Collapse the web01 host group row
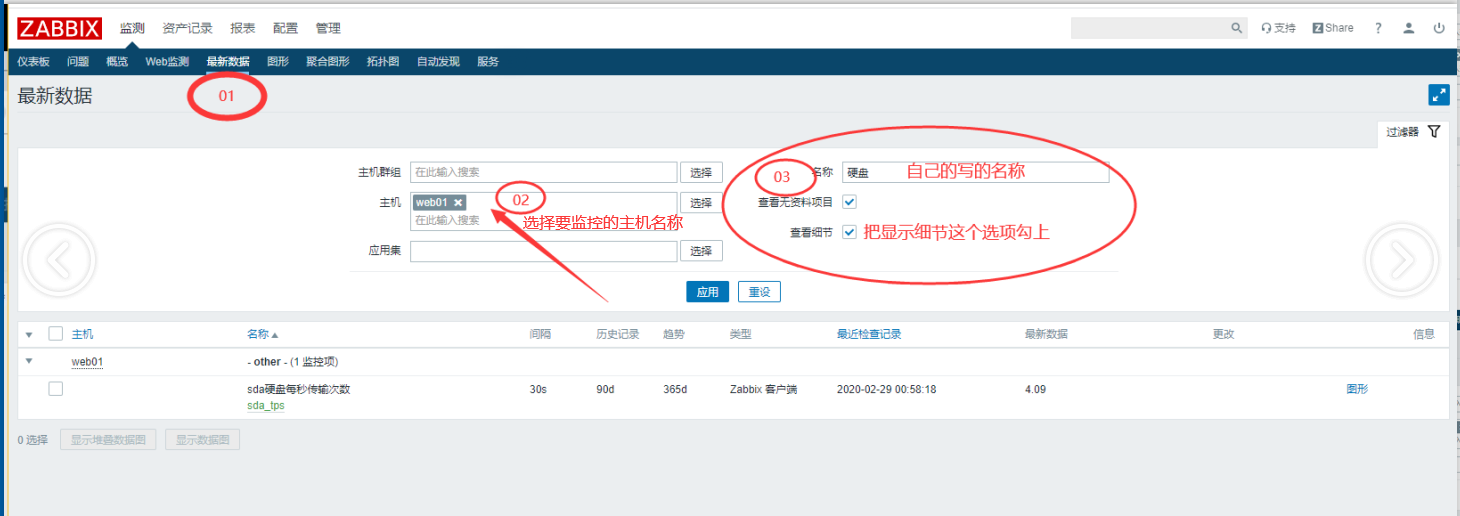The image size is (1460, 516). click(x=29, y=361)
